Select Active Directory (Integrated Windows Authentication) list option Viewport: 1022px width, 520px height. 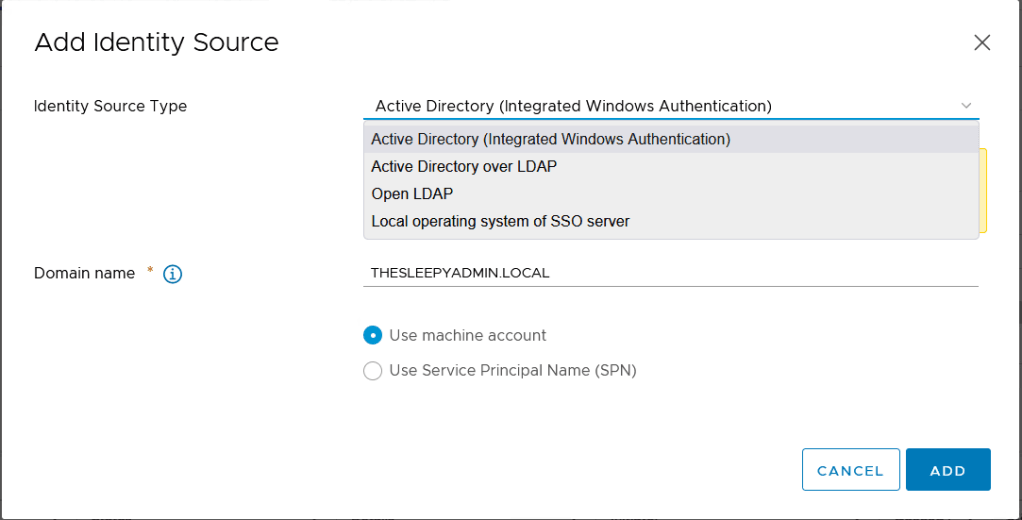[x=551, y=139]
